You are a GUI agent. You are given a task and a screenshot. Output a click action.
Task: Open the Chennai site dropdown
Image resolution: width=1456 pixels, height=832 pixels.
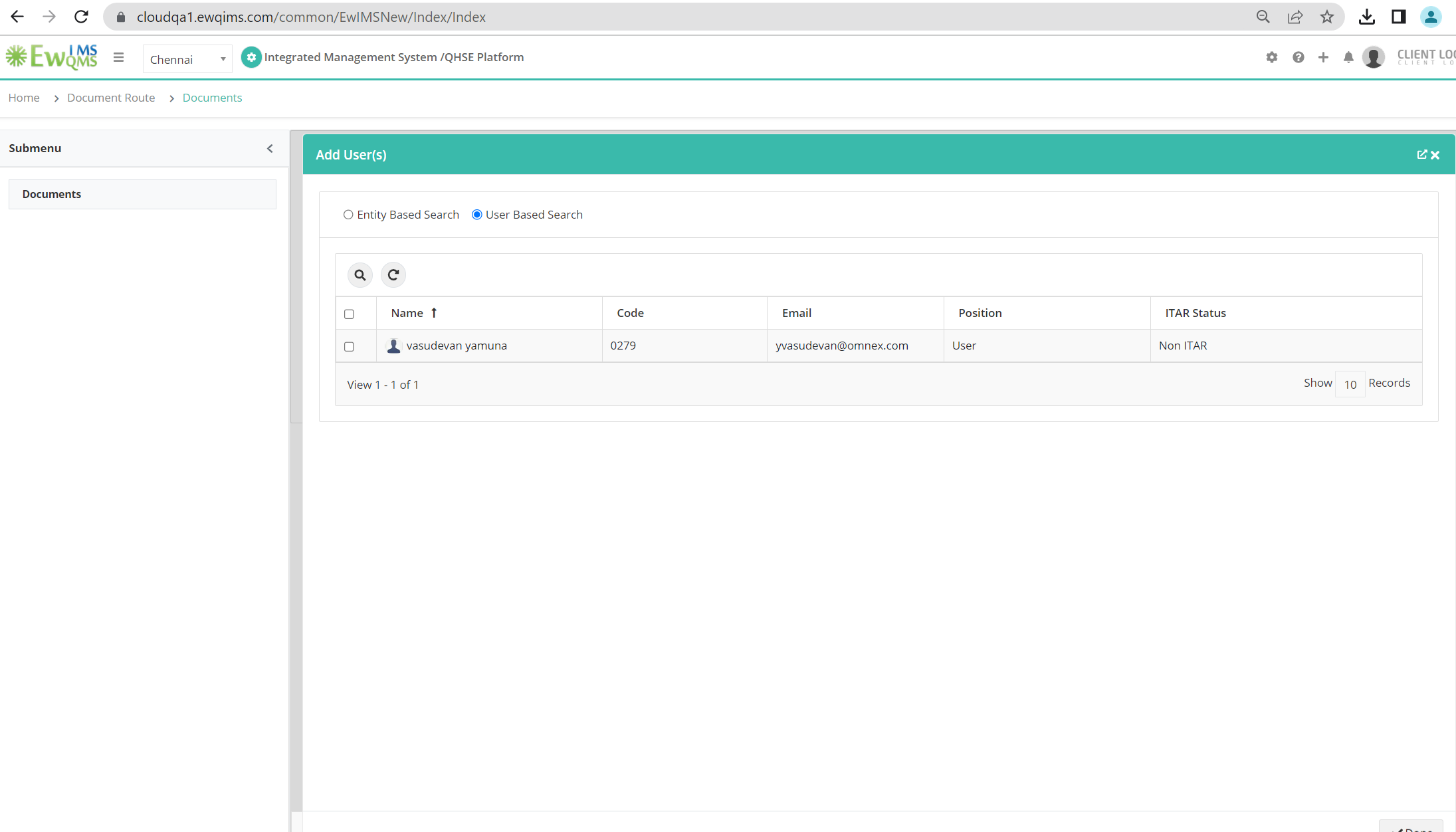click(187, 59)
